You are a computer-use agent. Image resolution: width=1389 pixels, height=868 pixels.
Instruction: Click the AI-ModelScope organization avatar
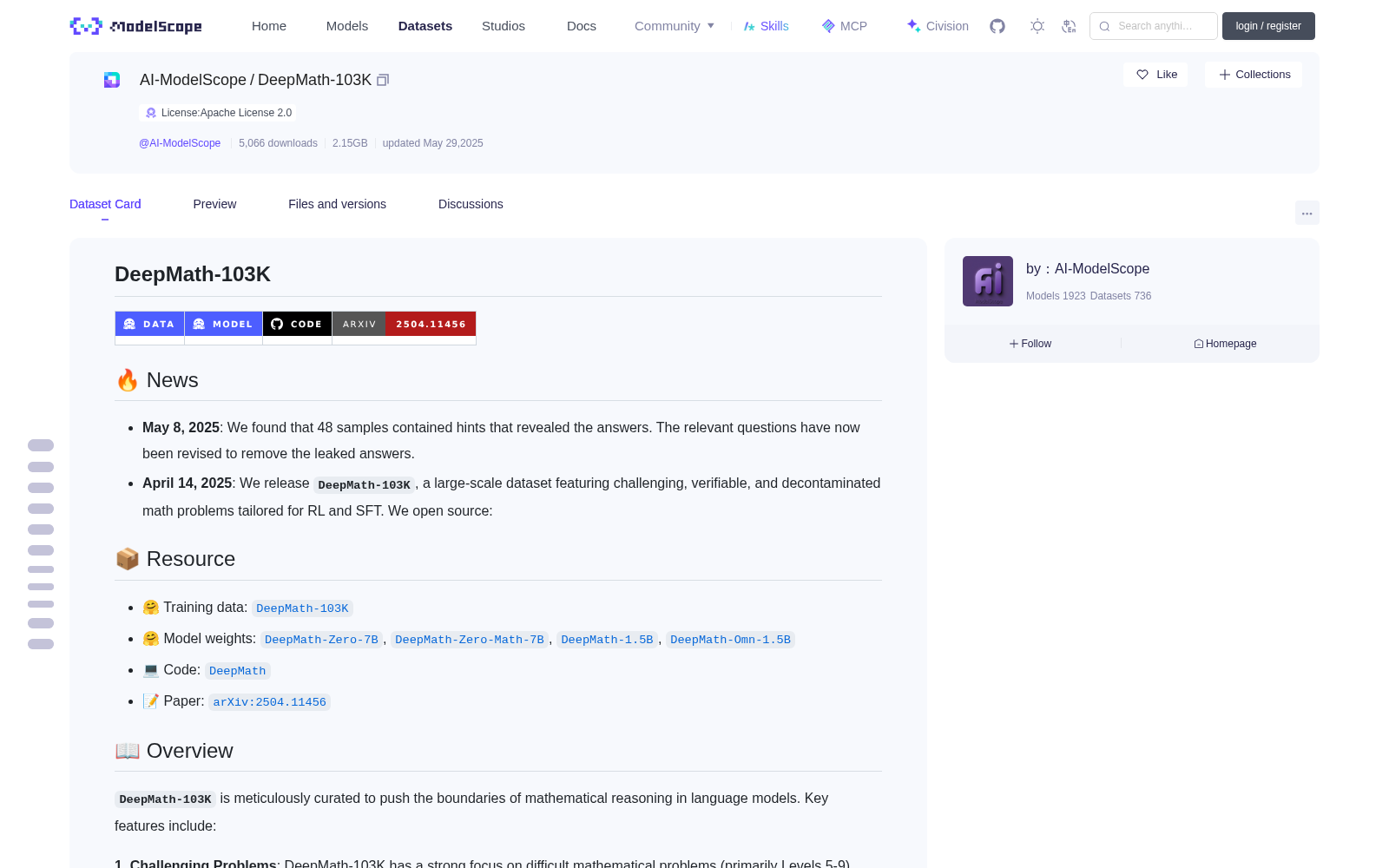988,281
